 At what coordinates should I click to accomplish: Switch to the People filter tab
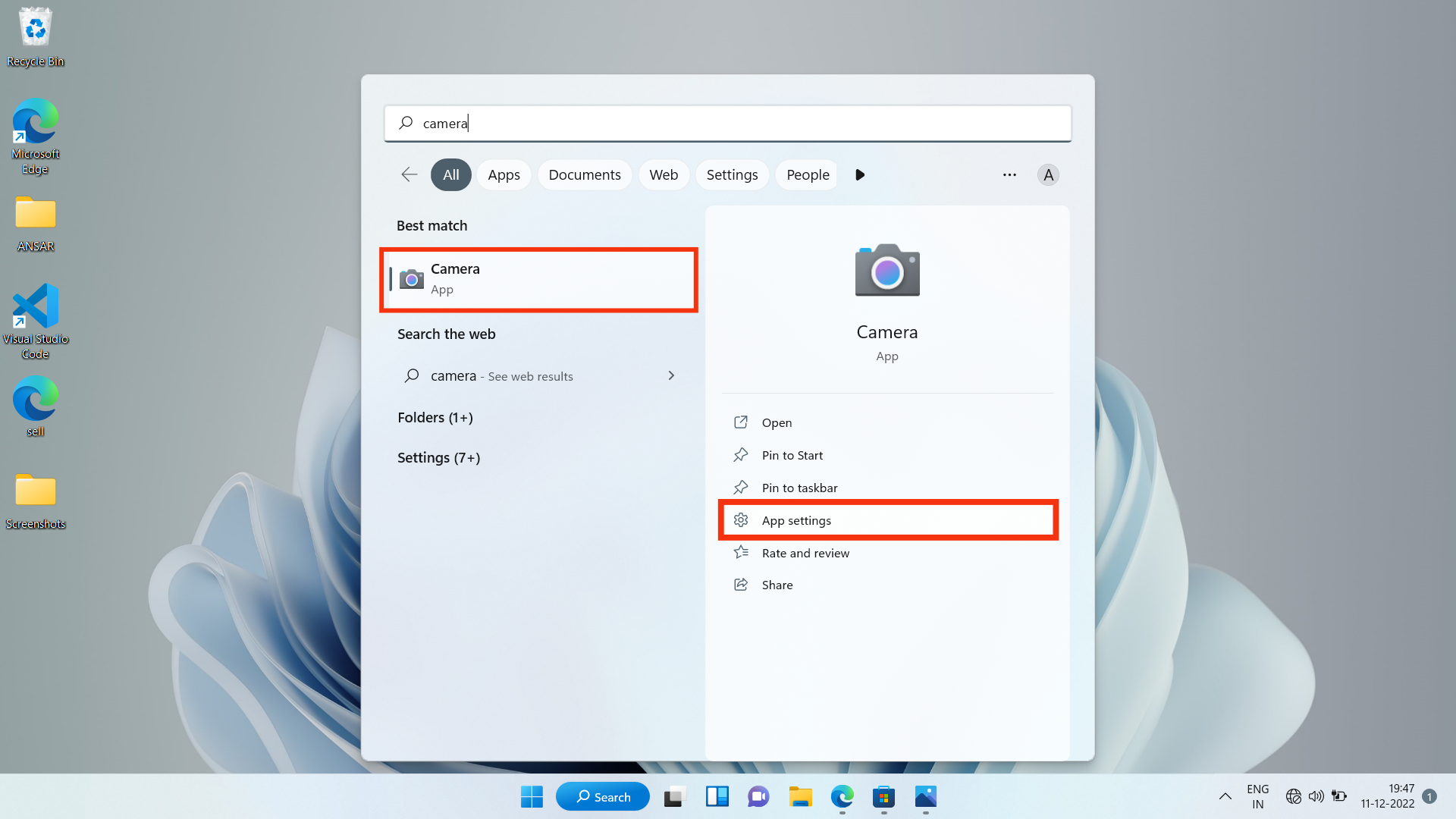tap(806, 174)
